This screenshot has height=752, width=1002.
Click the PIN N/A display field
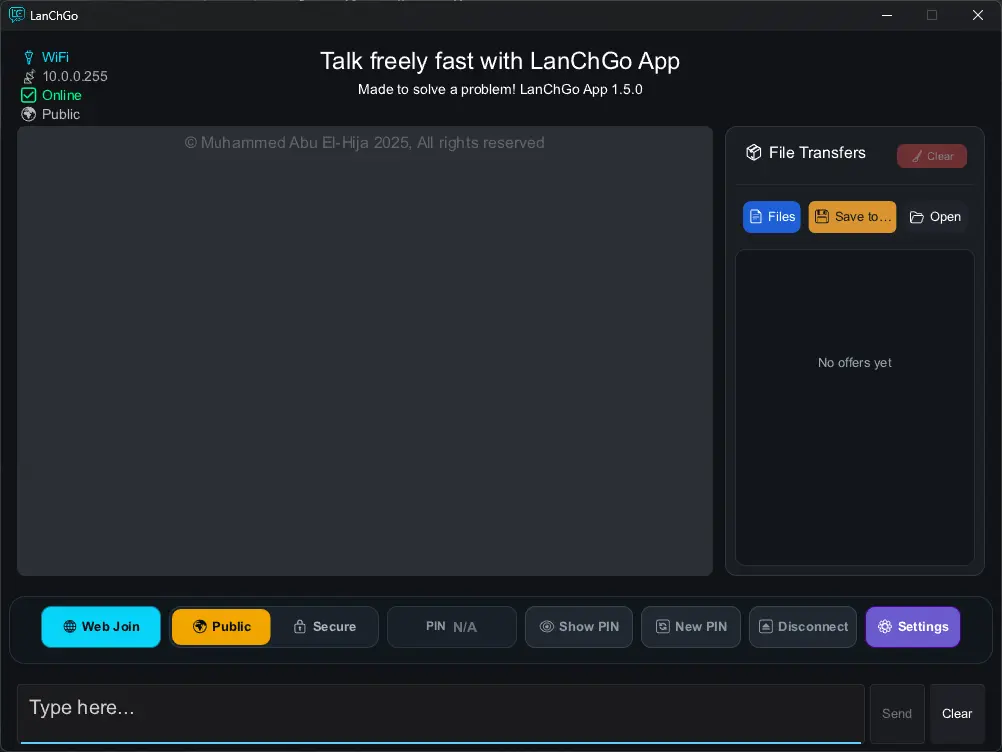[452, 627]
